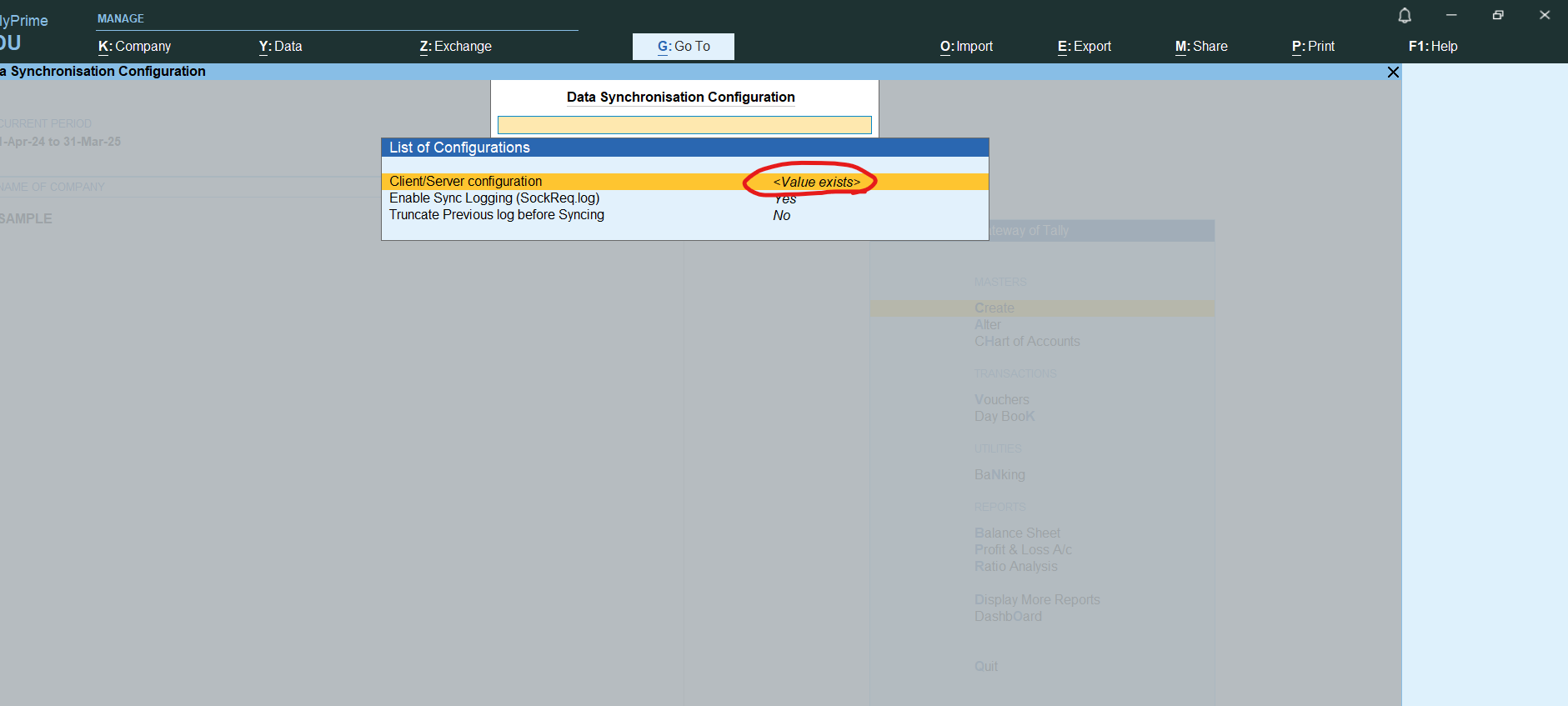Open the O: Import menu
This screenshot has height=706, width=1568.
click(966, 47)
